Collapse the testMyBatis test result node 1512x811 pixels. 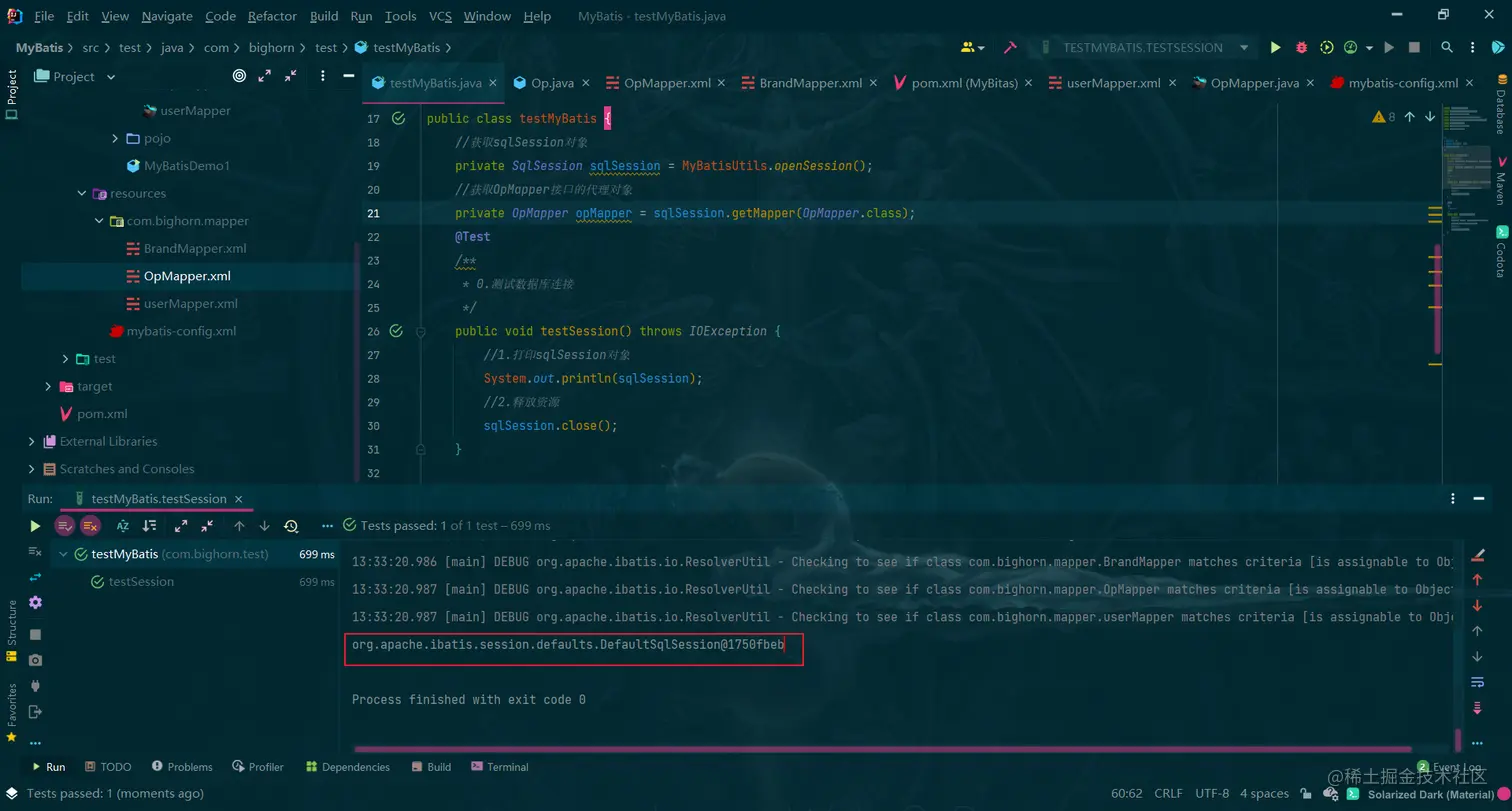pos(64,554)
